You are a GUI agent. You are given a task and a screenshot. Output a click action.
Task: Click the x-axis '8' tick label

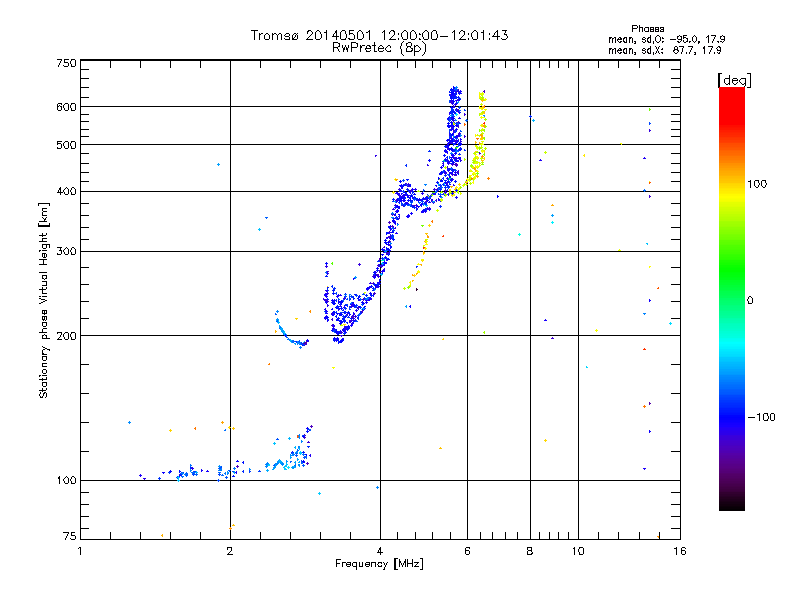[x=530, y=551]
